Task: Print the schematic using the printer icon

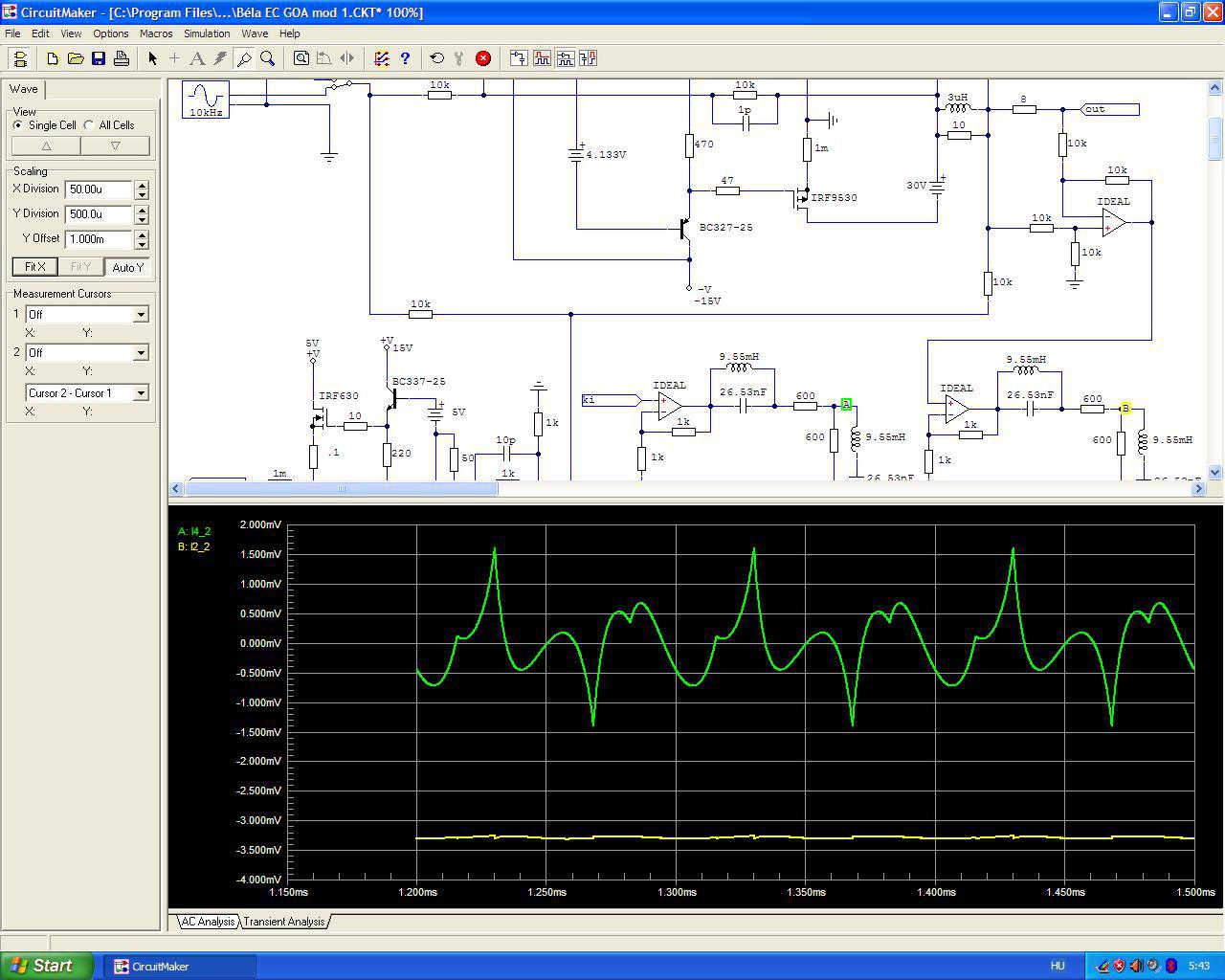Action: [x=122, y=58]
